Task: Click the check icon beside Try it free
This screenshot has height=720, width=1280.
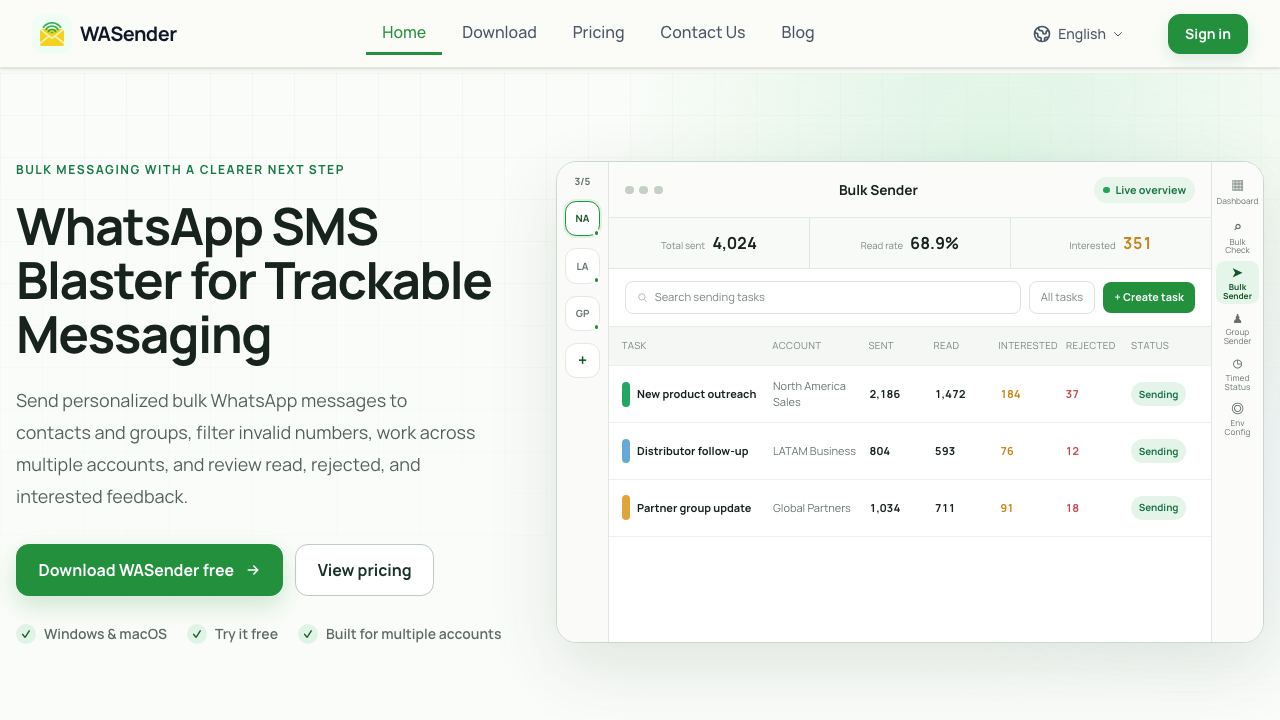Action: click(196, 634)
